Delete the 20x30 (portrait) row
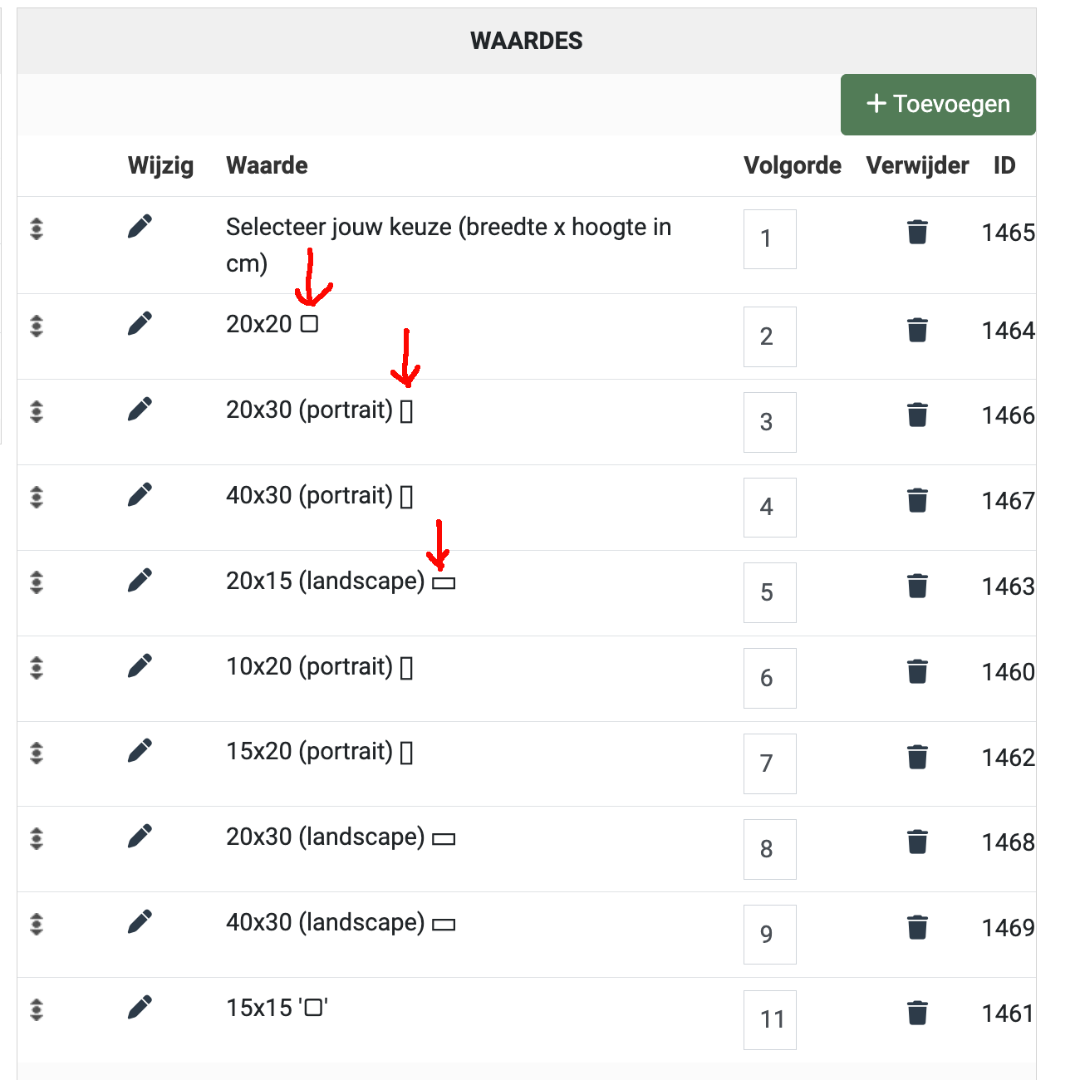The width and height of the screenshot is (1076, 1080). tap(917, 415)
